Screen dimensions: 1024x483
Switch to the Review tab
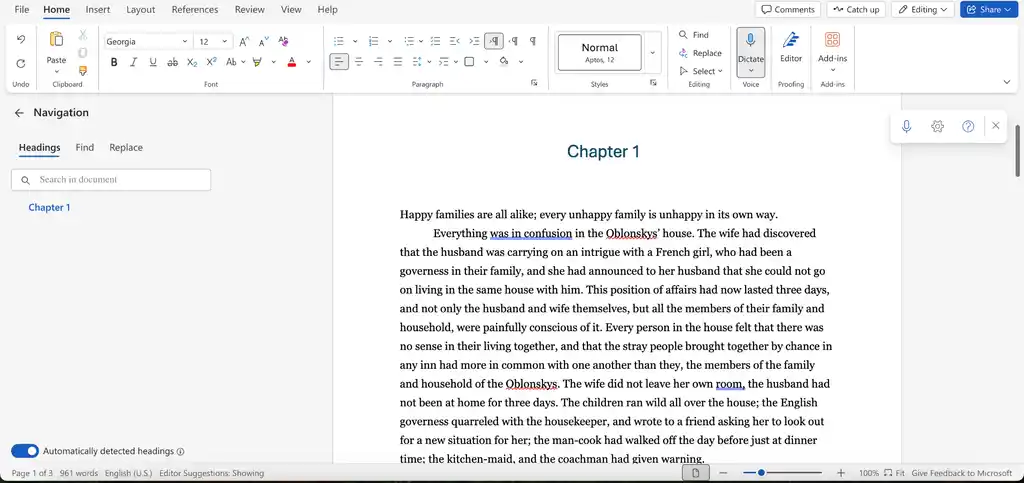click(x=249, y=10)
